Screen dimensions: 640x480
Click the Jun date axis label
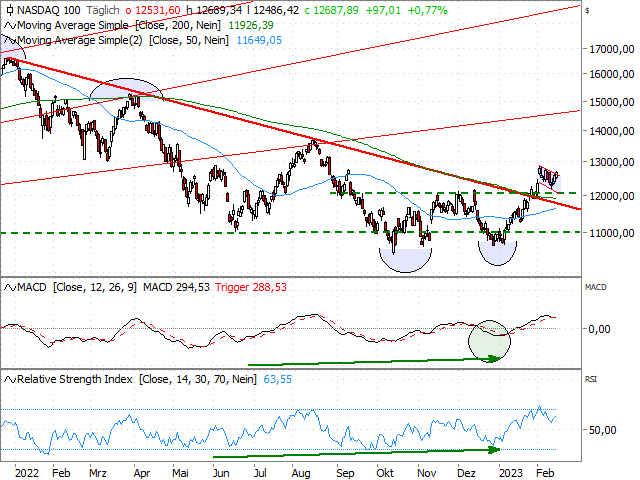(x=221, y=473)
